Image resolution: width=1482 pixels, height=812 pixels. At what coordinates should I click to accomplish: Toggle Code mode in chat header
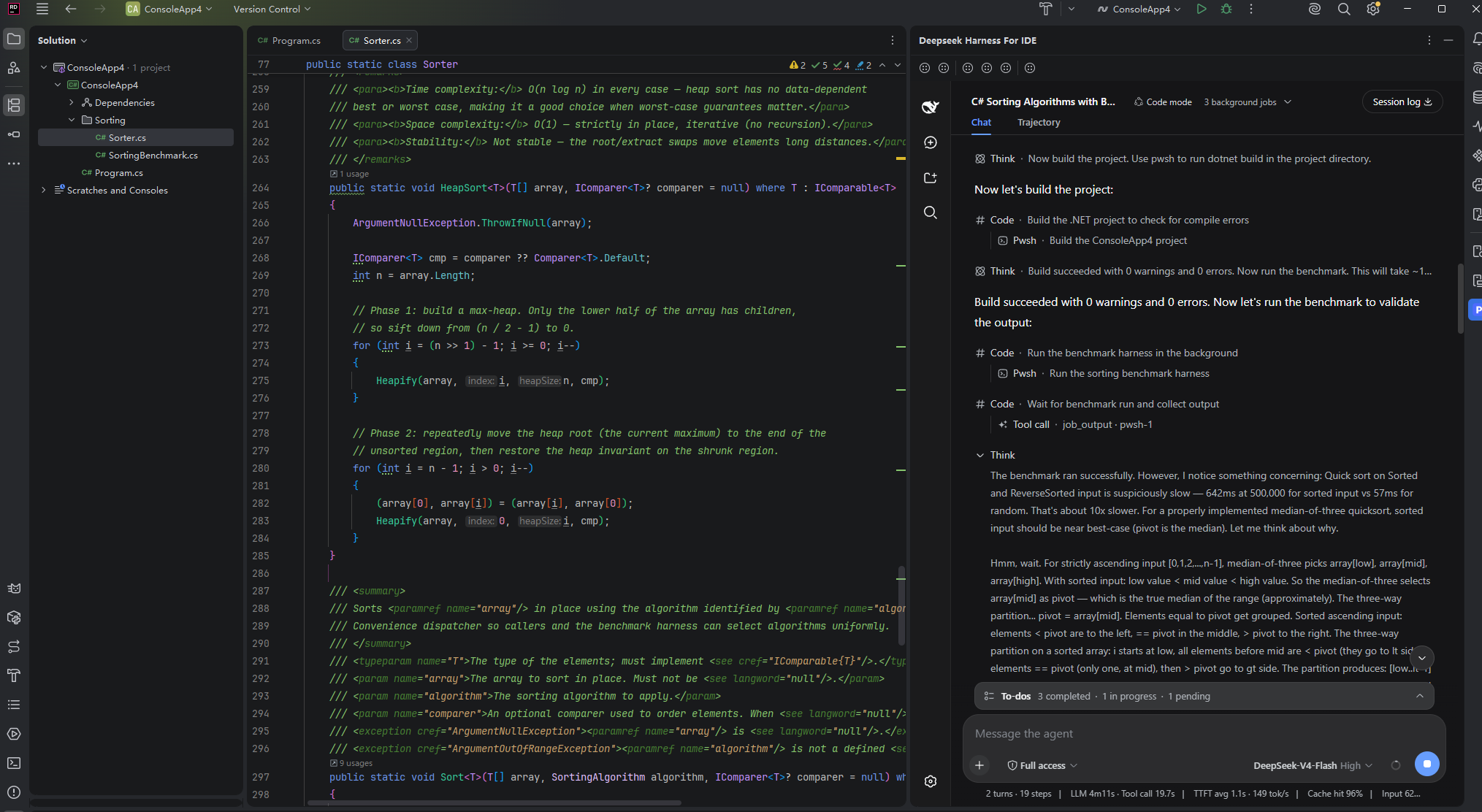tap(1163, 102)
